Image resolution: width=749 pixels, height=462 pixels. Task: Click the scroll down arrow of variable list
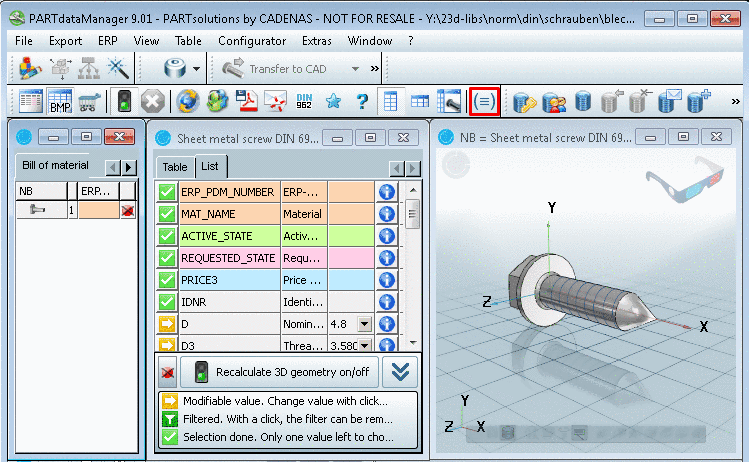[x=413, y=343]
